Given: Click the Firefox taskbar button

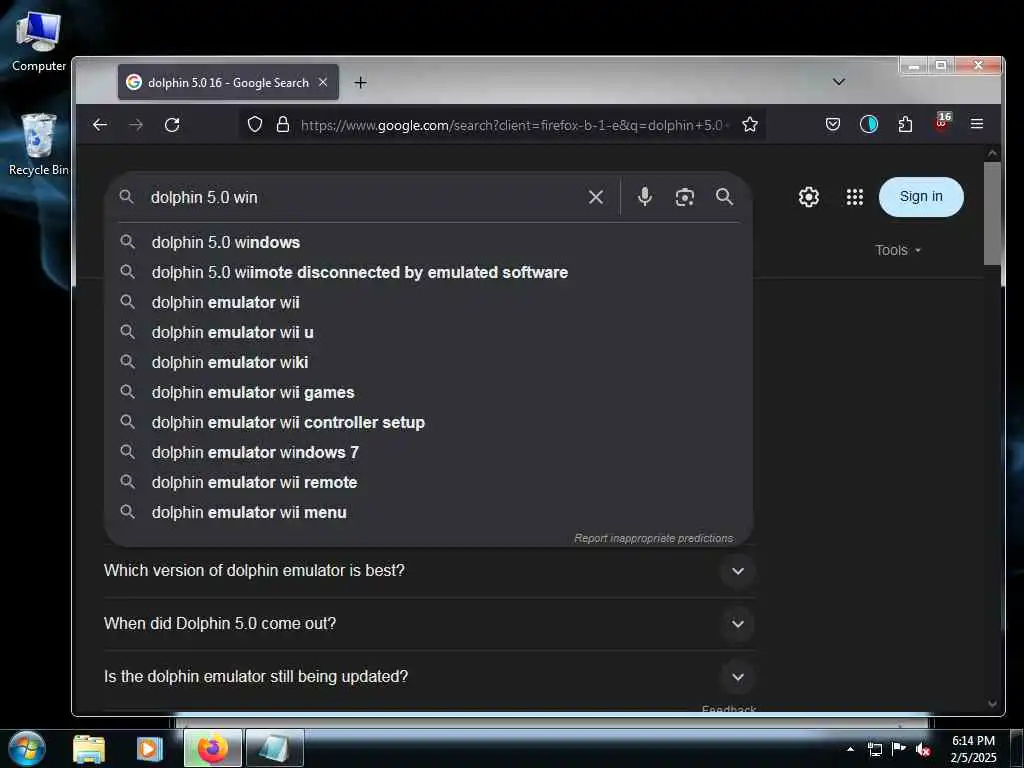Looking at the screenshot, I should [x=213, y=748].
